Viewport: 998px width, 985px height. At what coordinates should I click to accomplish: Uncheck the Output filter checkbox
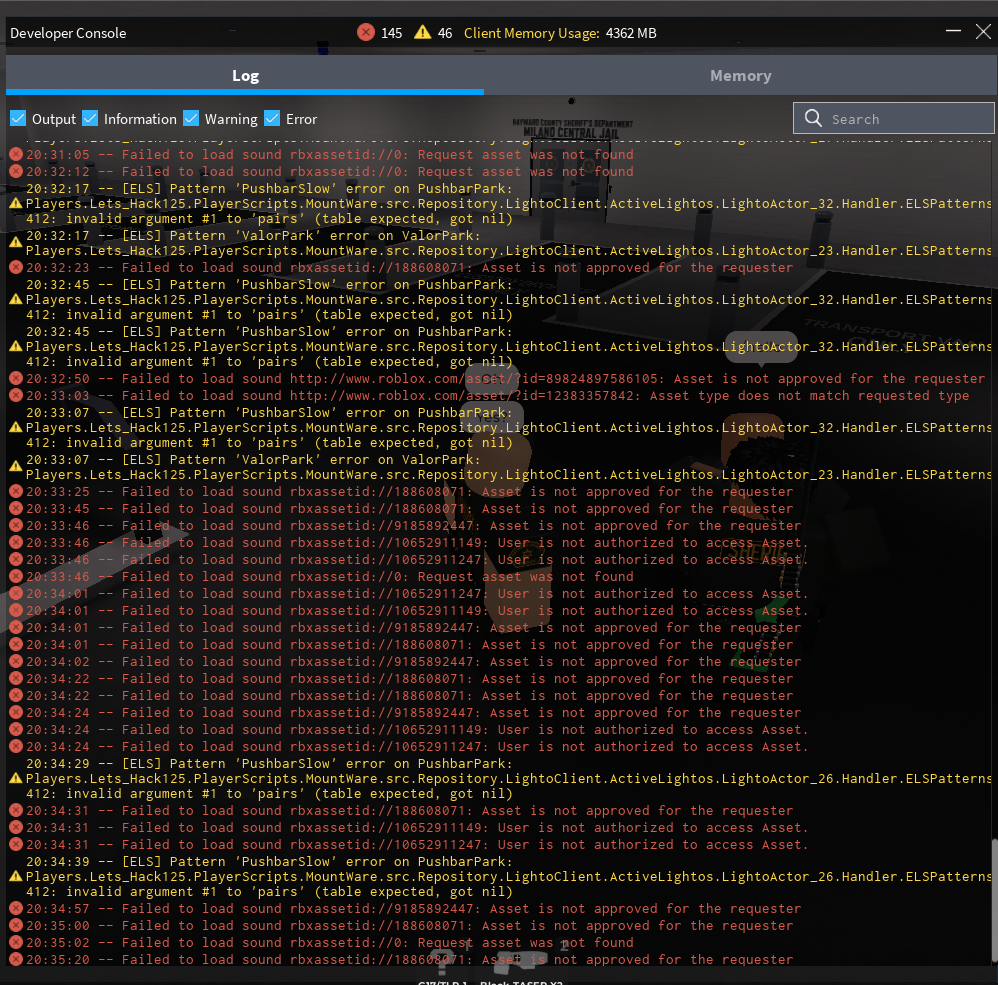tap(18, 119)
